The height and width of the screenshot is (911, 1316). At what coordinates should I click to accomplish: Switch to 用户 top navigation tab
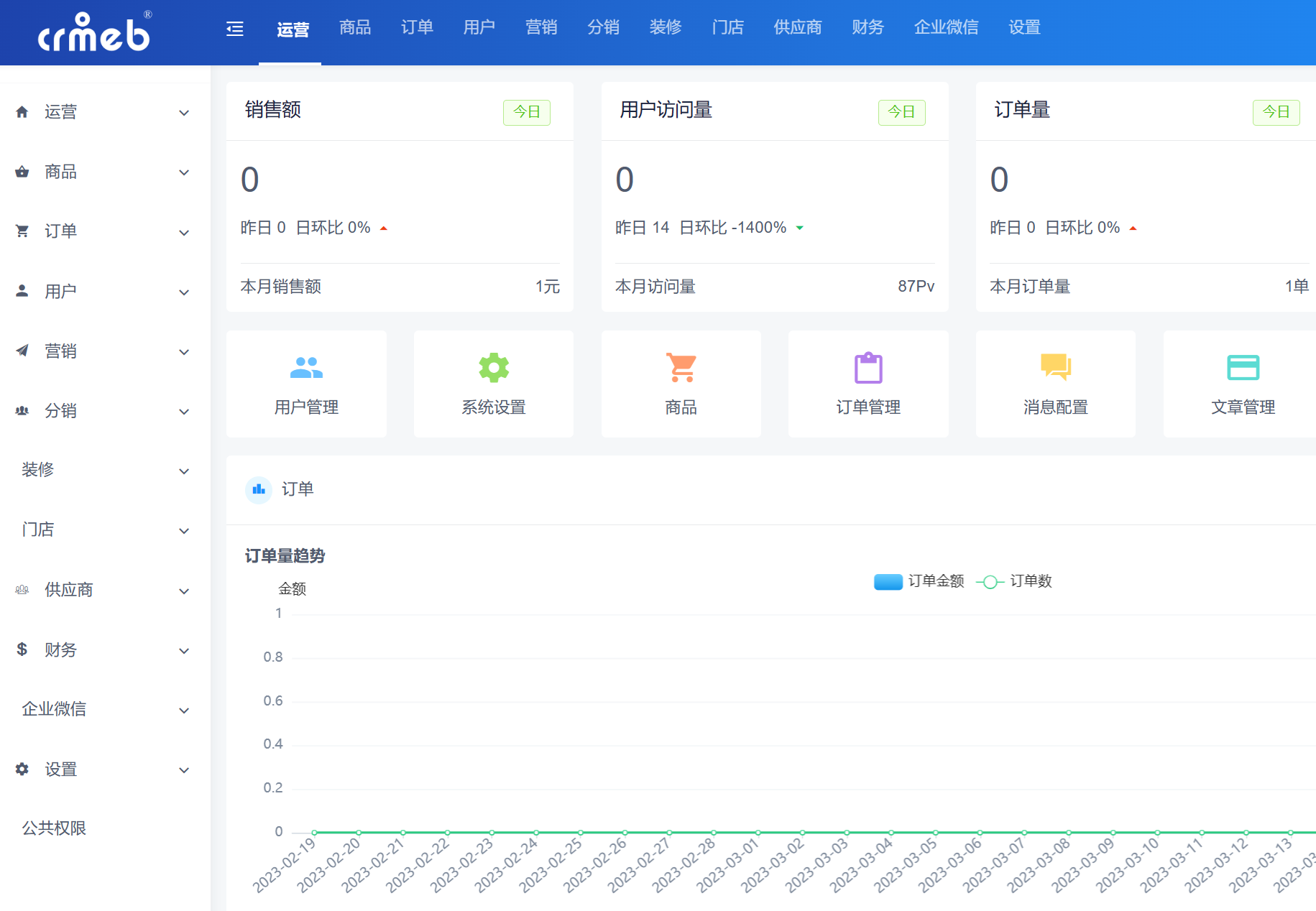pyautogui.click(x=479, y=27)
